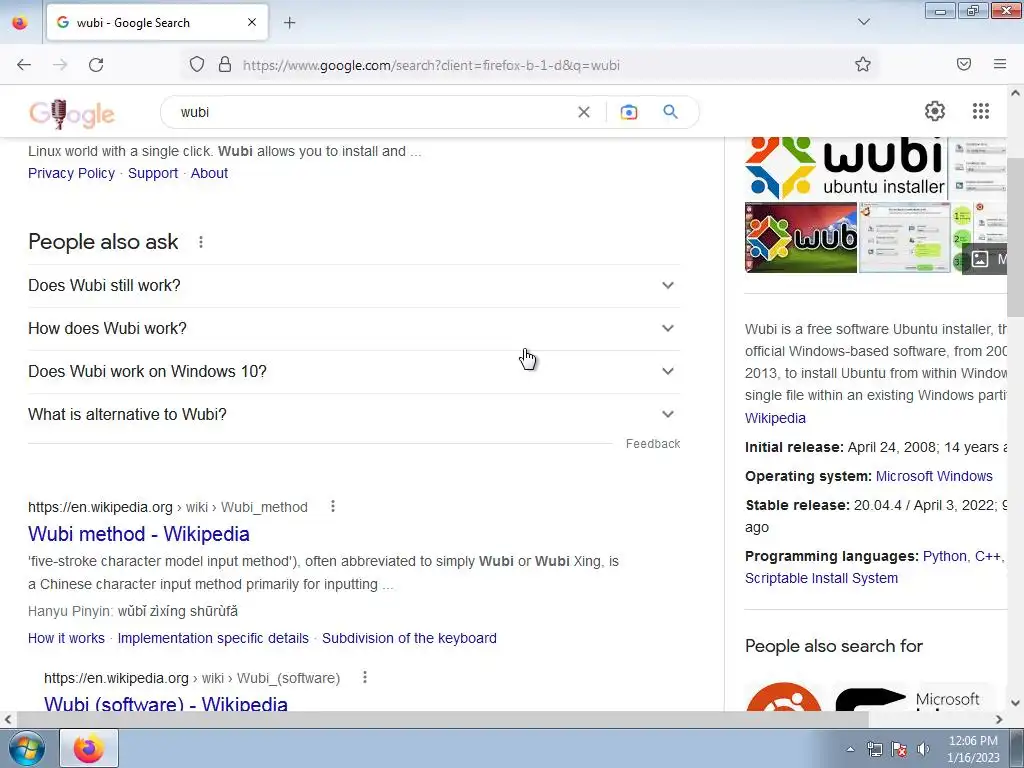Open the Wubi installer screenshot thumbnail

[x=904, y=238]
